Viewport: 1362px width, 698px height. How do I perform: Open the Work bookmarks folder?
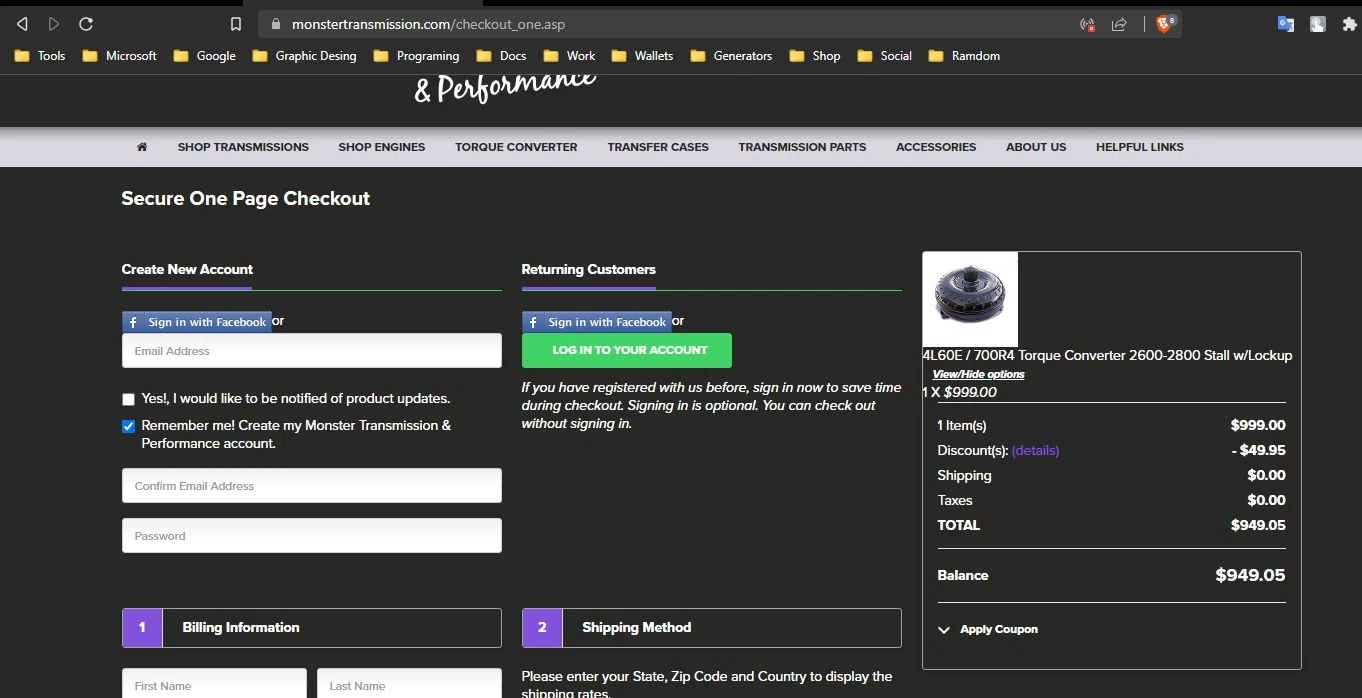(x=569, y=56)
